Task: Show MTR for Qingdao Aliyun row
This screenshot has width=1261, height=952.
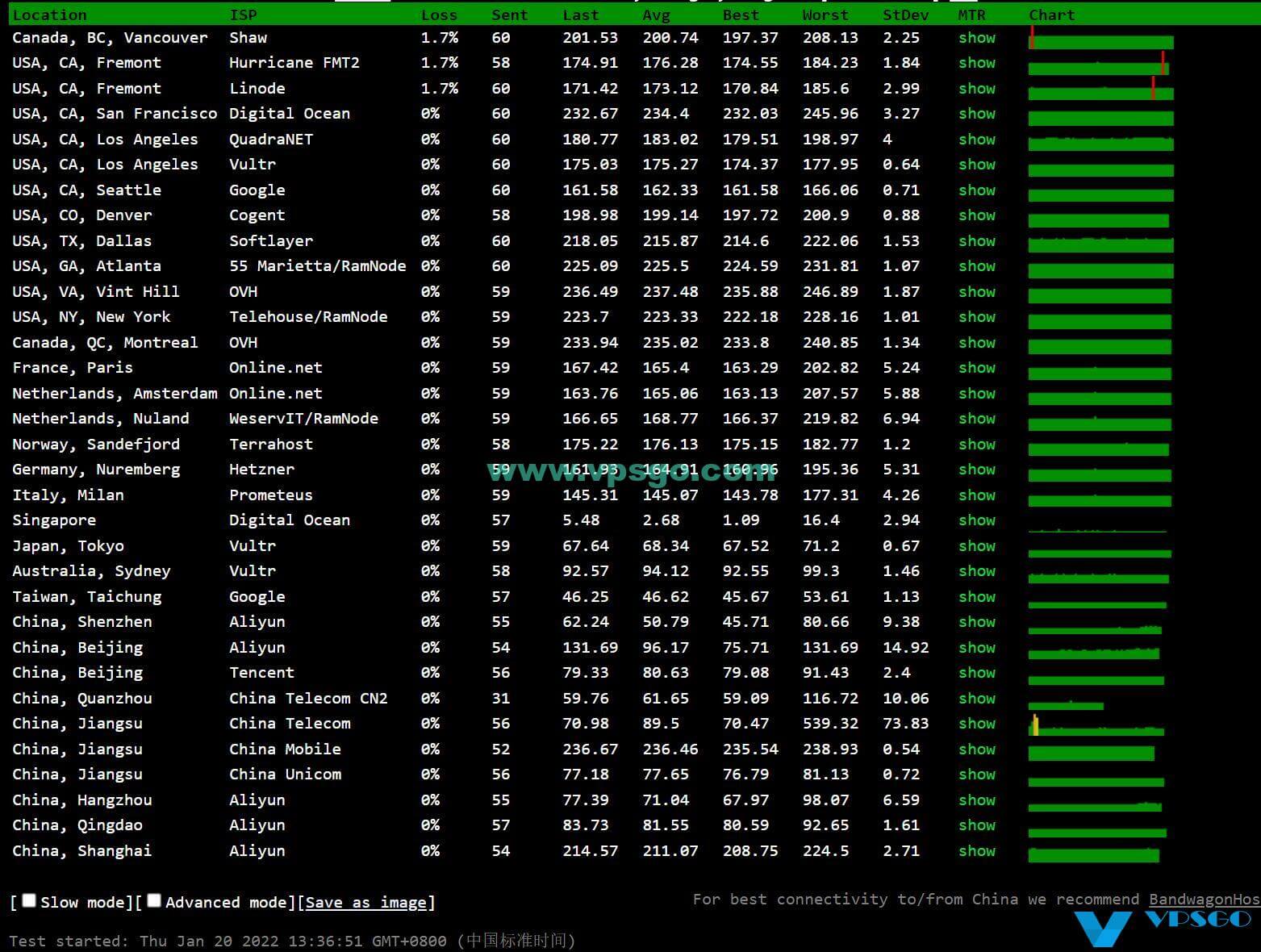Action: click(977, 825)
